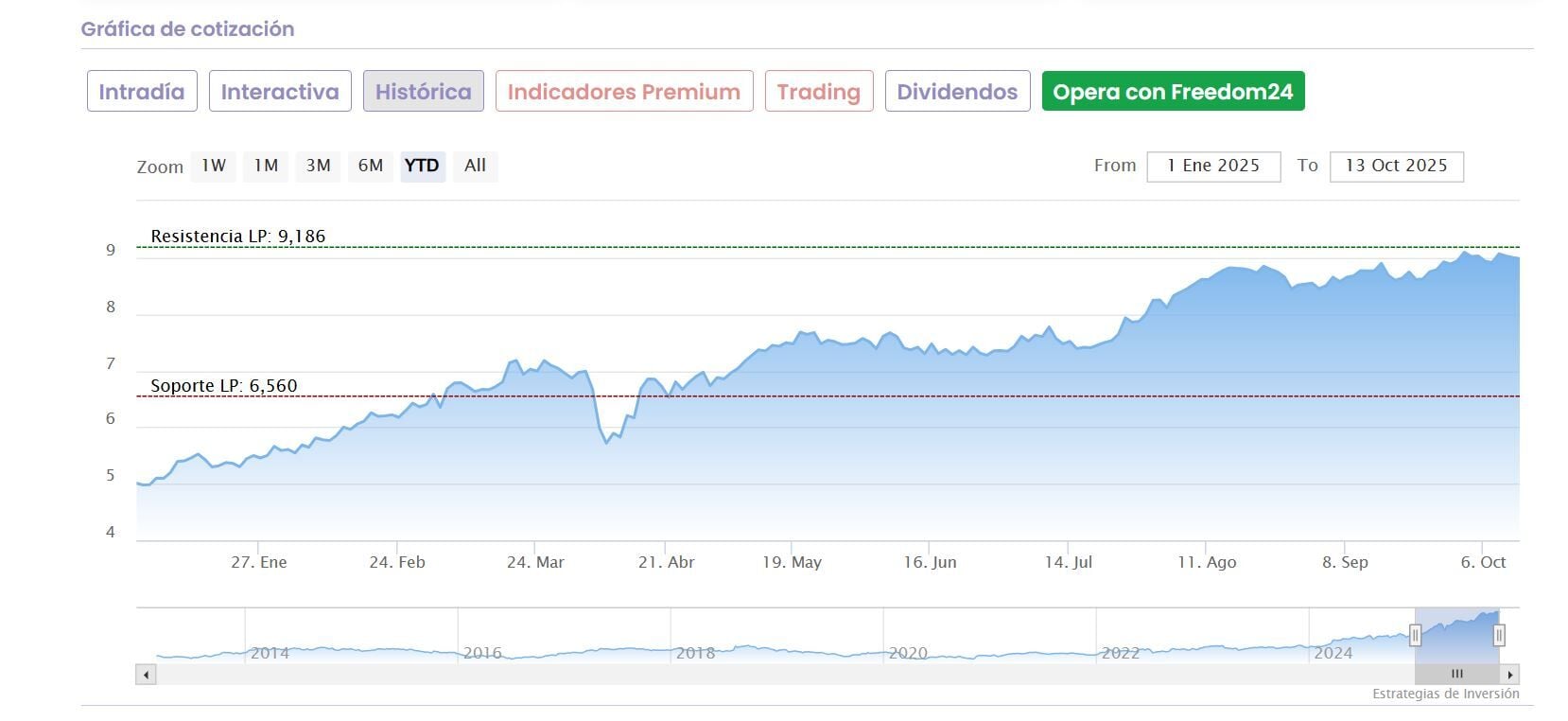Switch to the Intradía chart tab
This screenshot has height=721, width=1568.
tap(142, 92)
